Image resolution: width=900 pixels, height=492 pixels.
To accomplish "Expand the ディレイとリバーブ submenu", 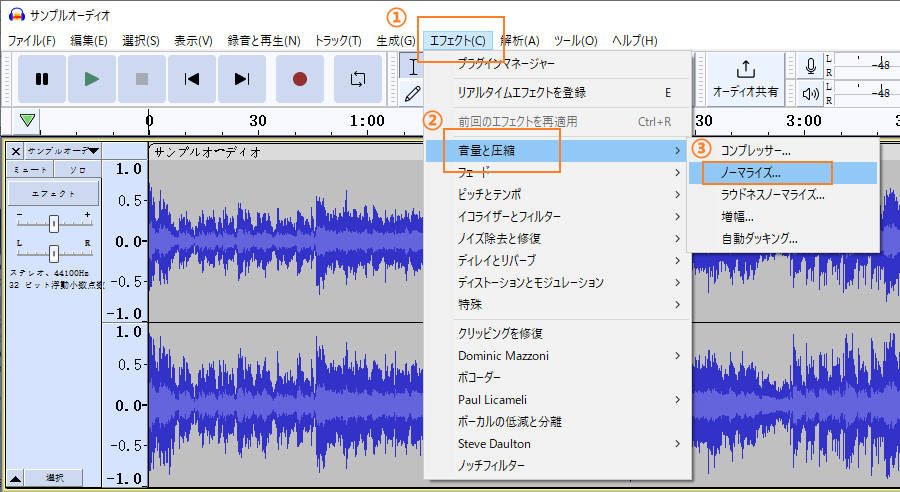I will (x=557, y=261).
